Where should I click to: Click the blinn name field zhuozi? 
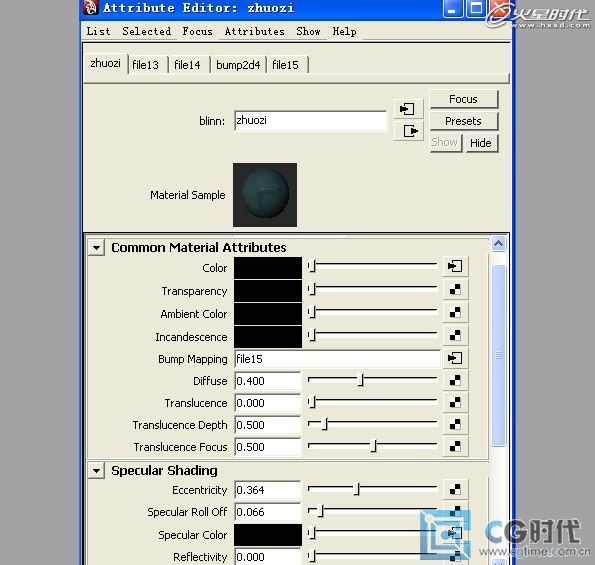point(310,121)
